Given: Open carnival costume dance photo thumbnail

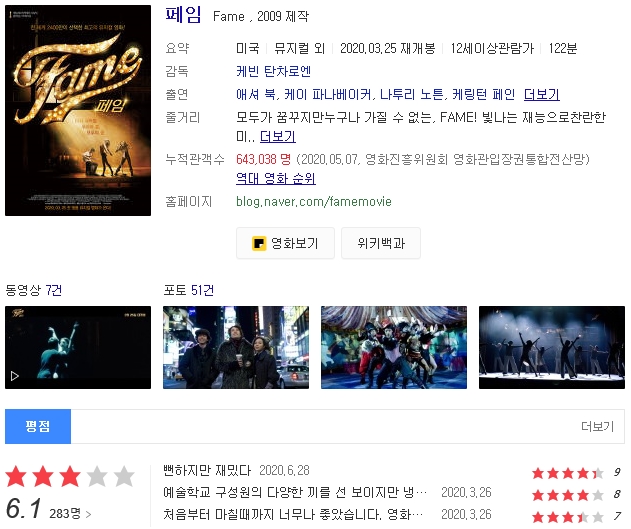Looking at the screenshot, I should [x=394, y=348].
